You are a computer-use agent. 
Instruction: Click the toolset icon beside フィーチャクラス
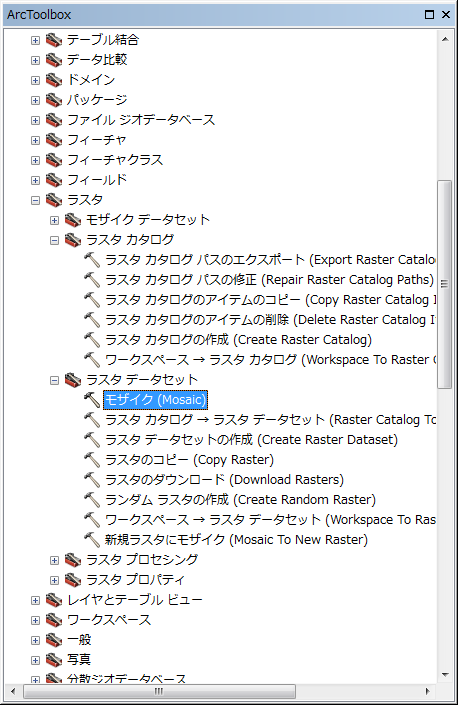tap(54, 160)
